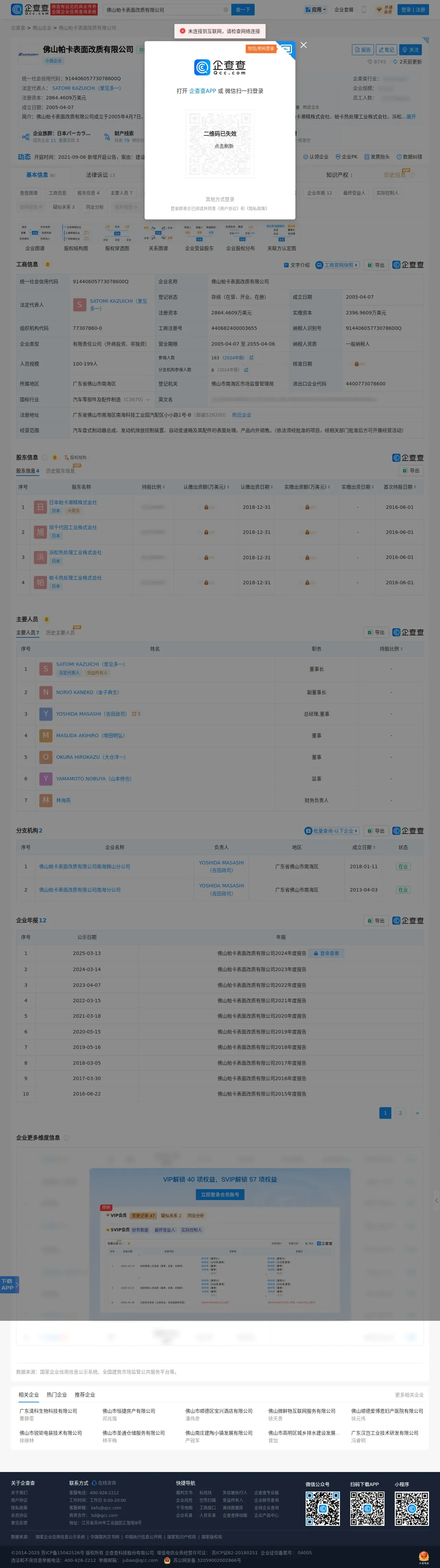The width and height of the screenshot is (440, 1568).
Task: Open NORIO KANEKO person link
Action: click(x=88, y=693)
